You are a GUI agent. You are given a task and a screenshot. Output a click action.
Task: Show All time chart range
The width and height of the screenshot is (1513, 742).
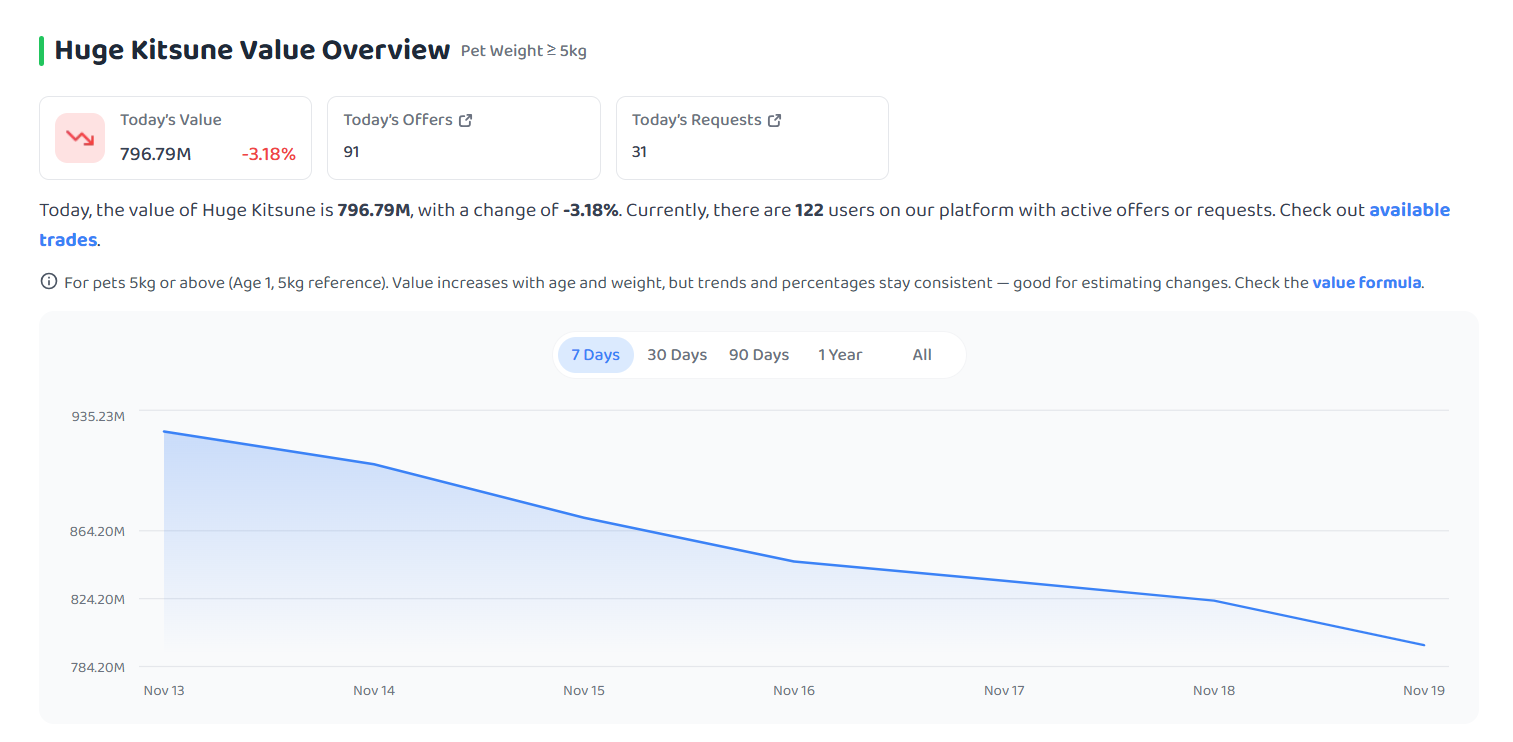pos(922,355)
